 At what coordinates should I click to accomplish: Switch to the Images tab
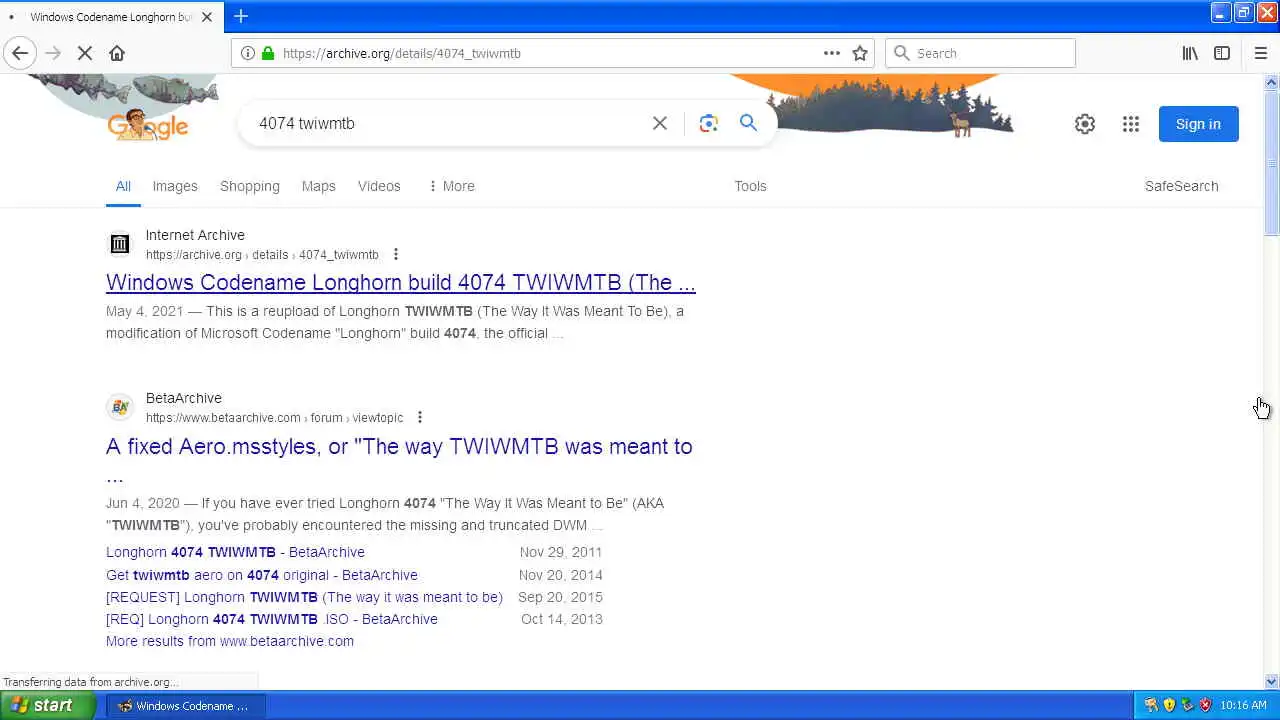click(175, 186)
